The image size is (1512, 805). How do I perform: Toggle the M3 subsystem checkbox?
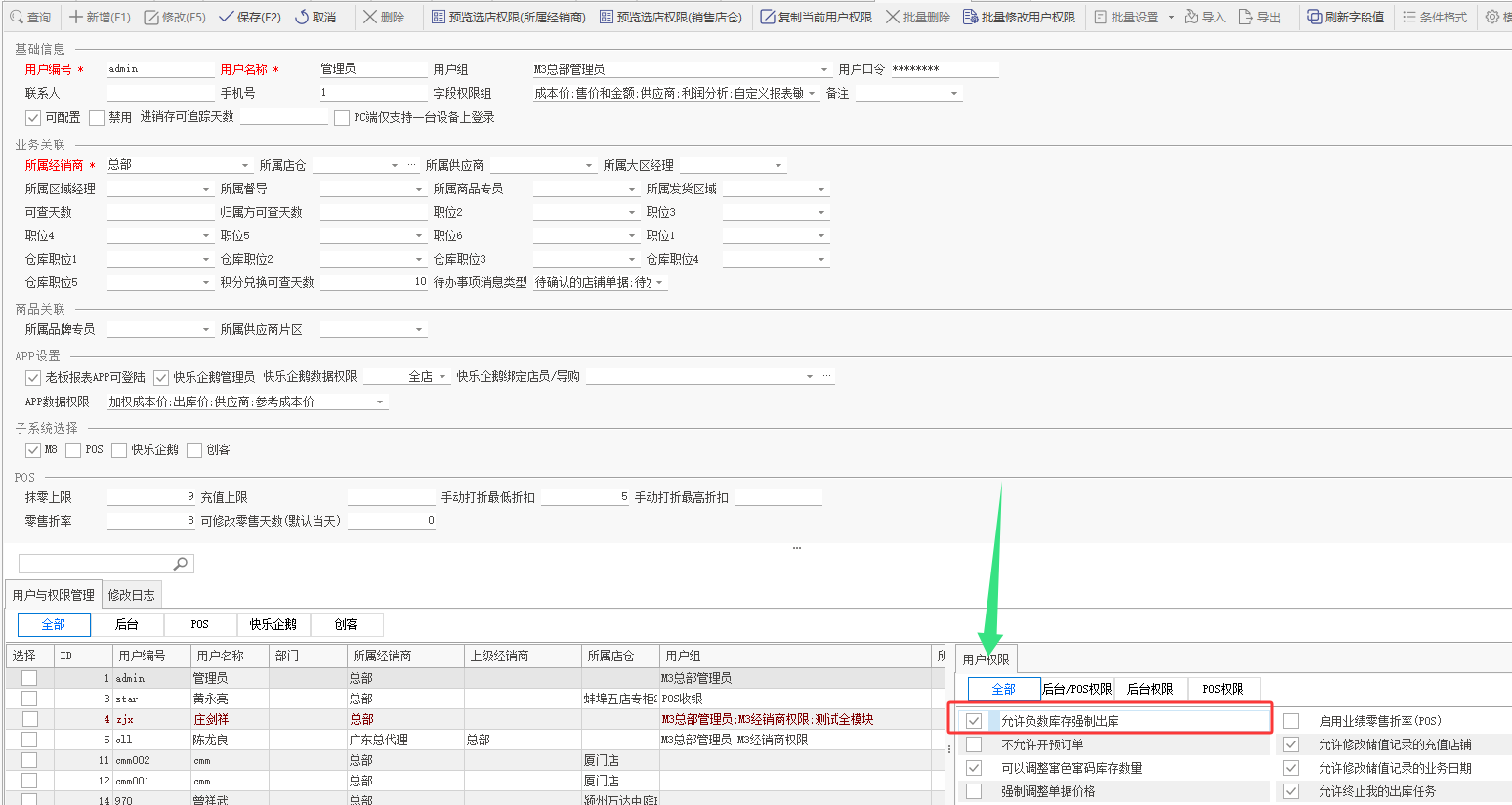(33, 450)
